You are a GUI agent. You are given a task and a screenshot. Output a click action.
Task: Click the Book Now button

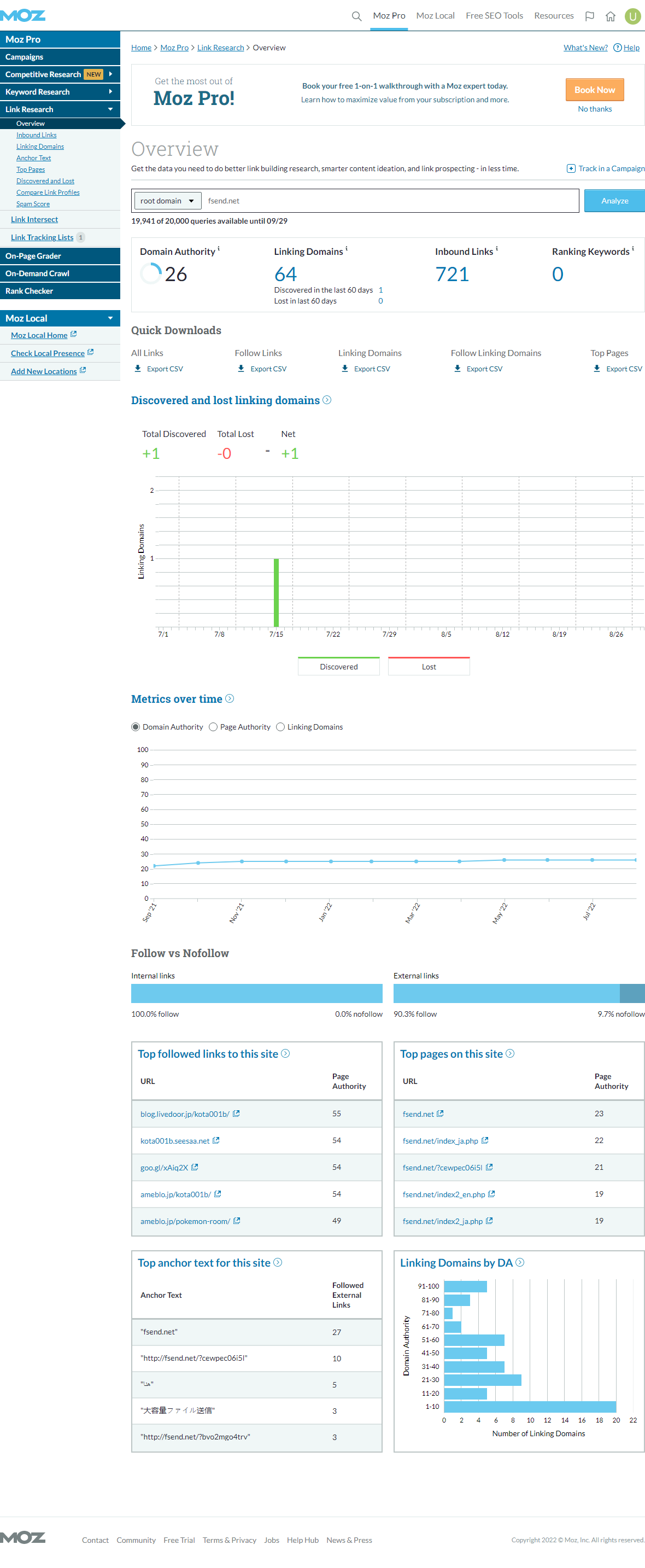tap(594, 90)
